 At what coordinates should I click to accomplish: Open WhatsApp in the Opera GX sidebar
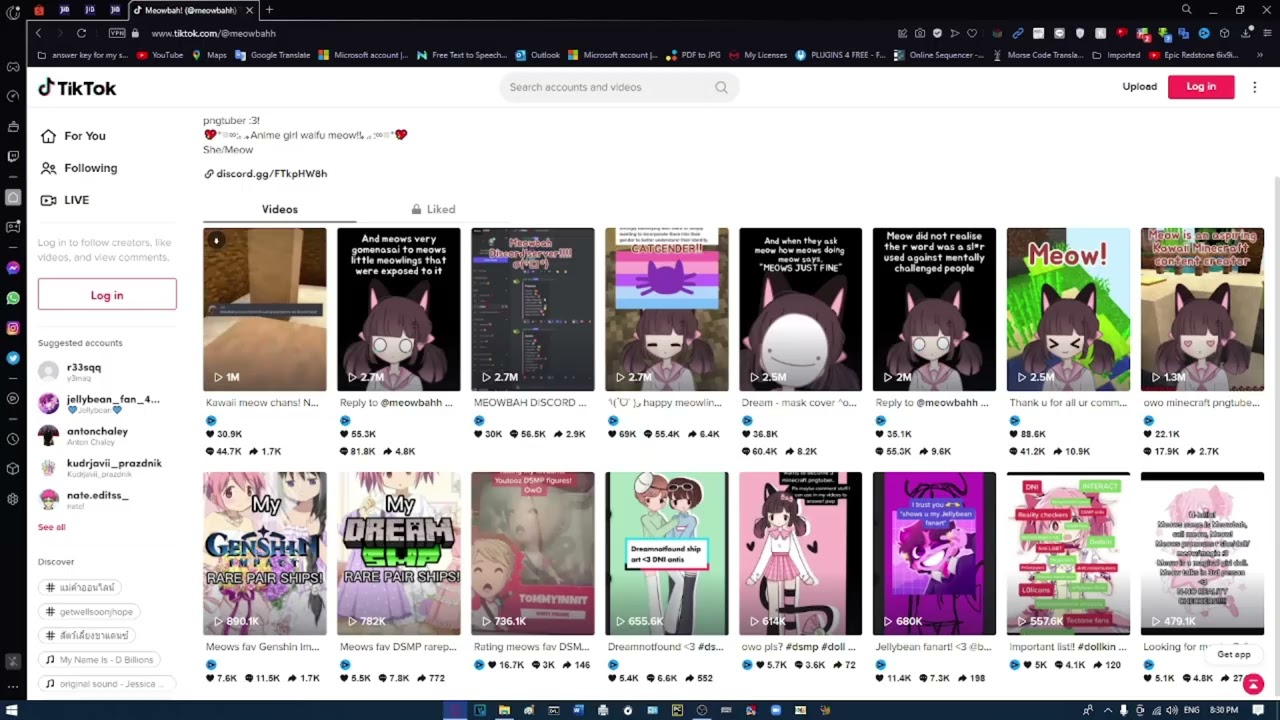pos(13,298)
